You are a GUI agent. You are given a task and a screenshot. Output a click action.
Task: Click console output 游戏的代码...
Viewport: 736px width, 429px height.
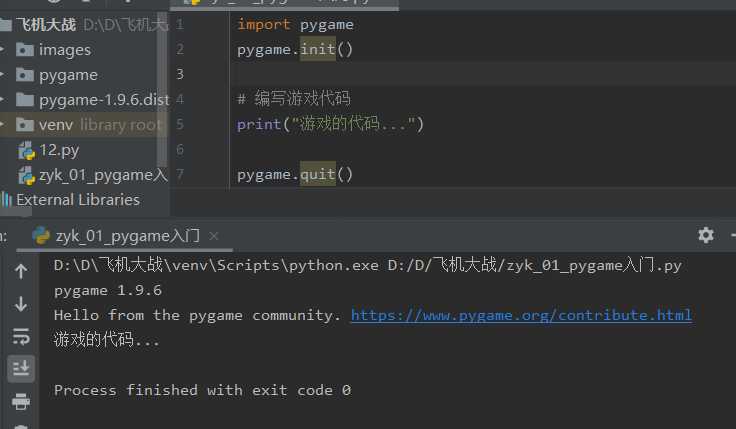[x=107, y=339]
